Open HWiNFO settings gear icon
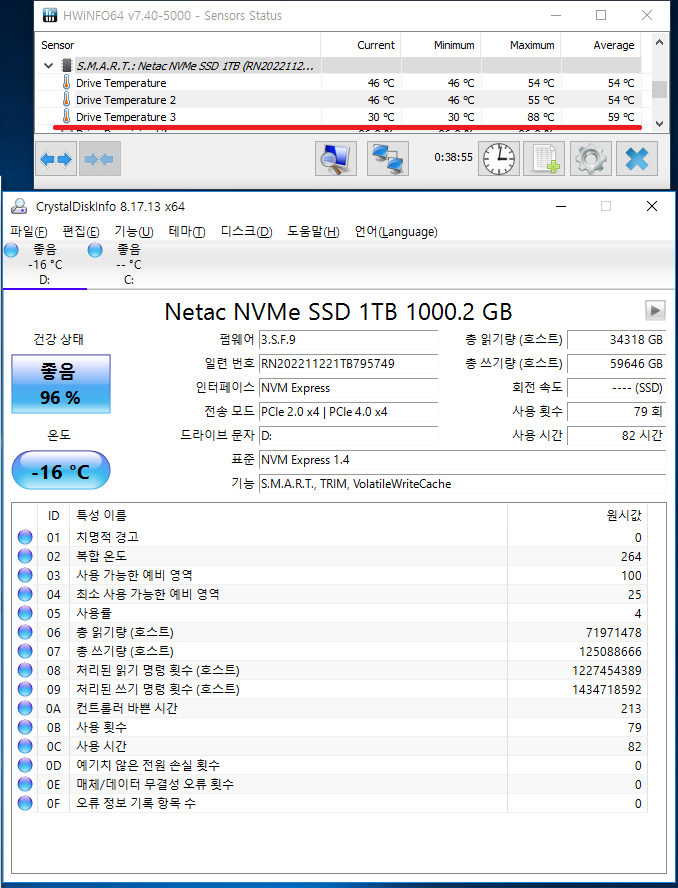This screenshot has width=678, height=888. [590, 159]
